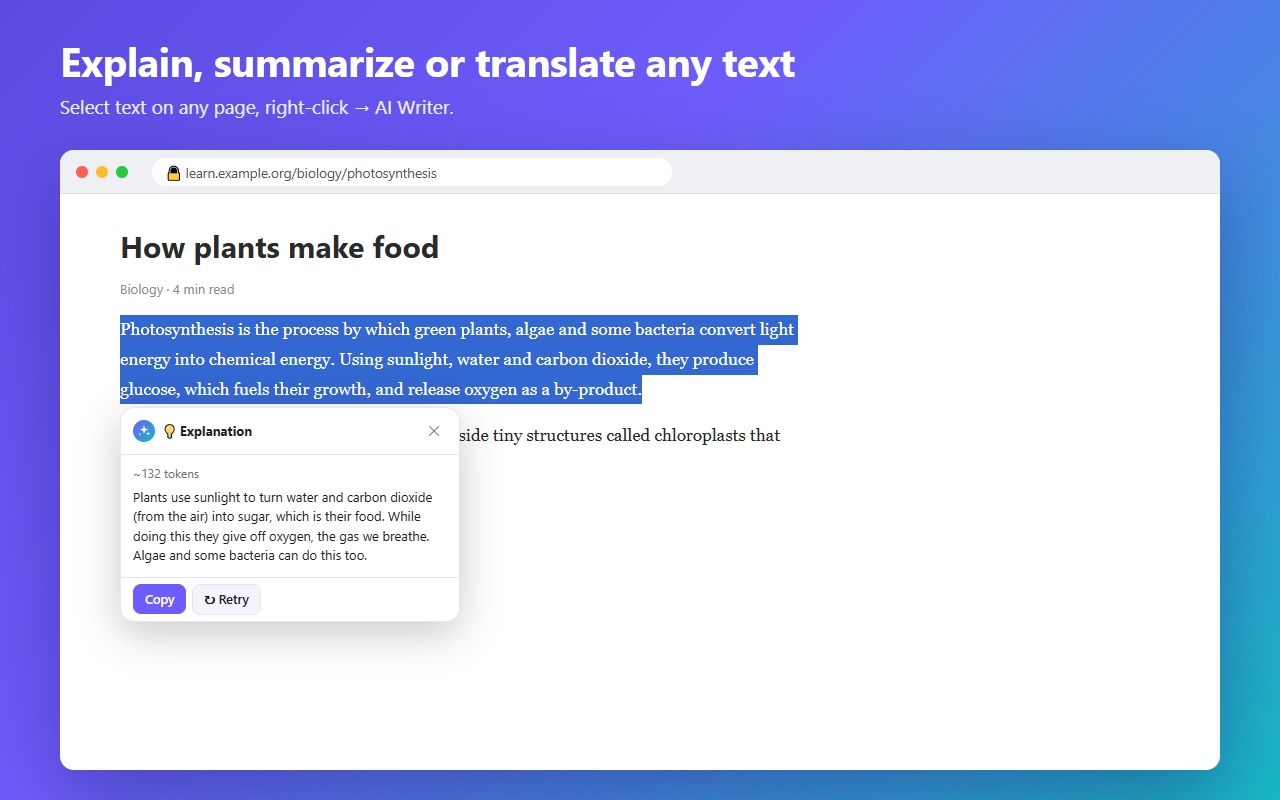1280x800 pixels.
Task: Close the Explanation popup
Action: [x=434, y=431]
